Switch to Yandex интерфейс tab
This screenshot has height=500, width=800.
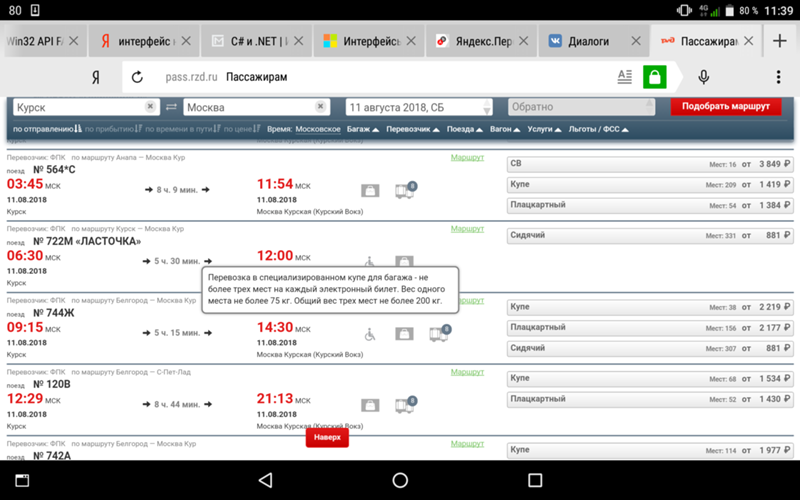[x=142, y=41]
